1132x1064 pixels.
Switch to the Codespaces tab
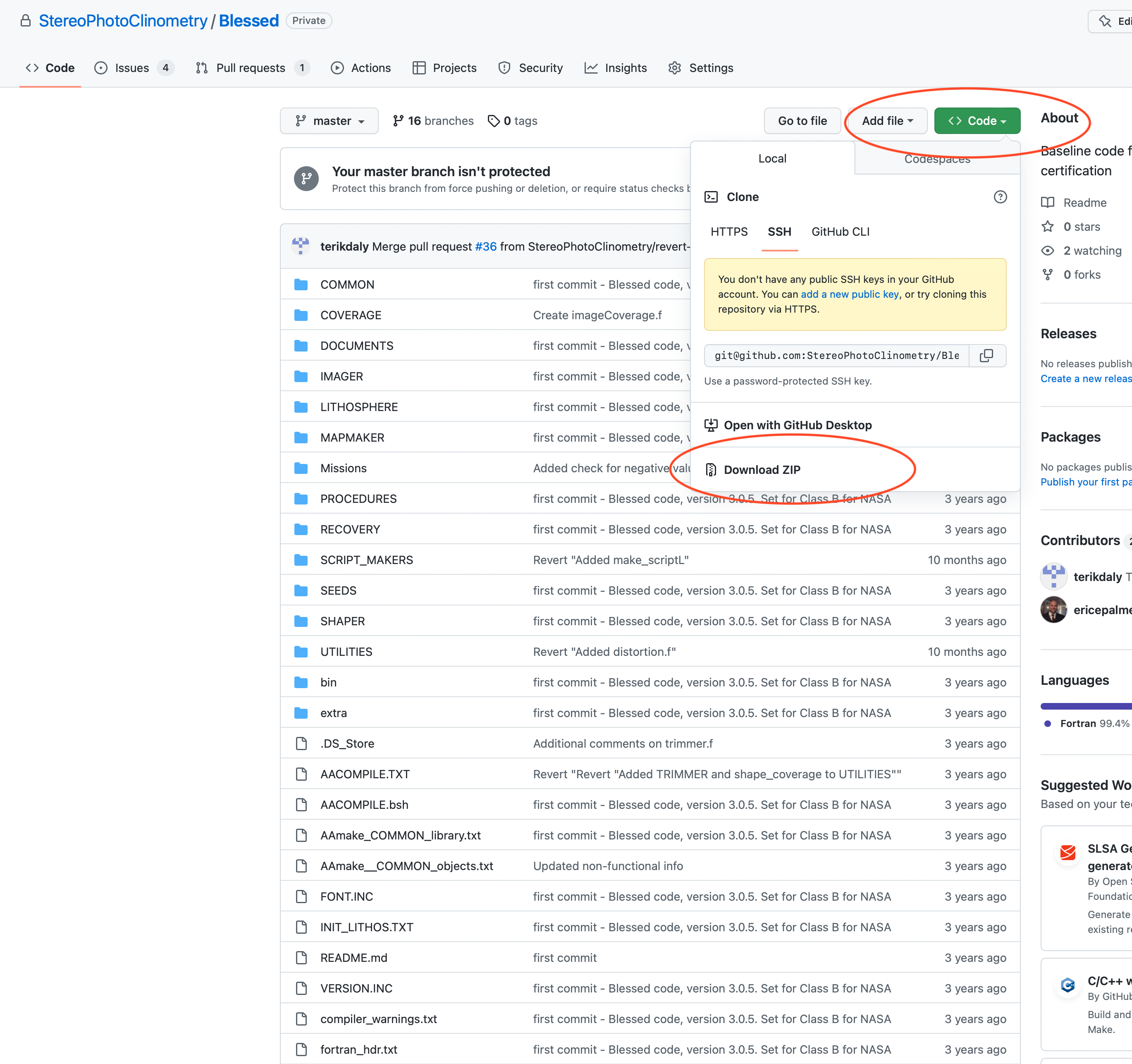point(937,159)
